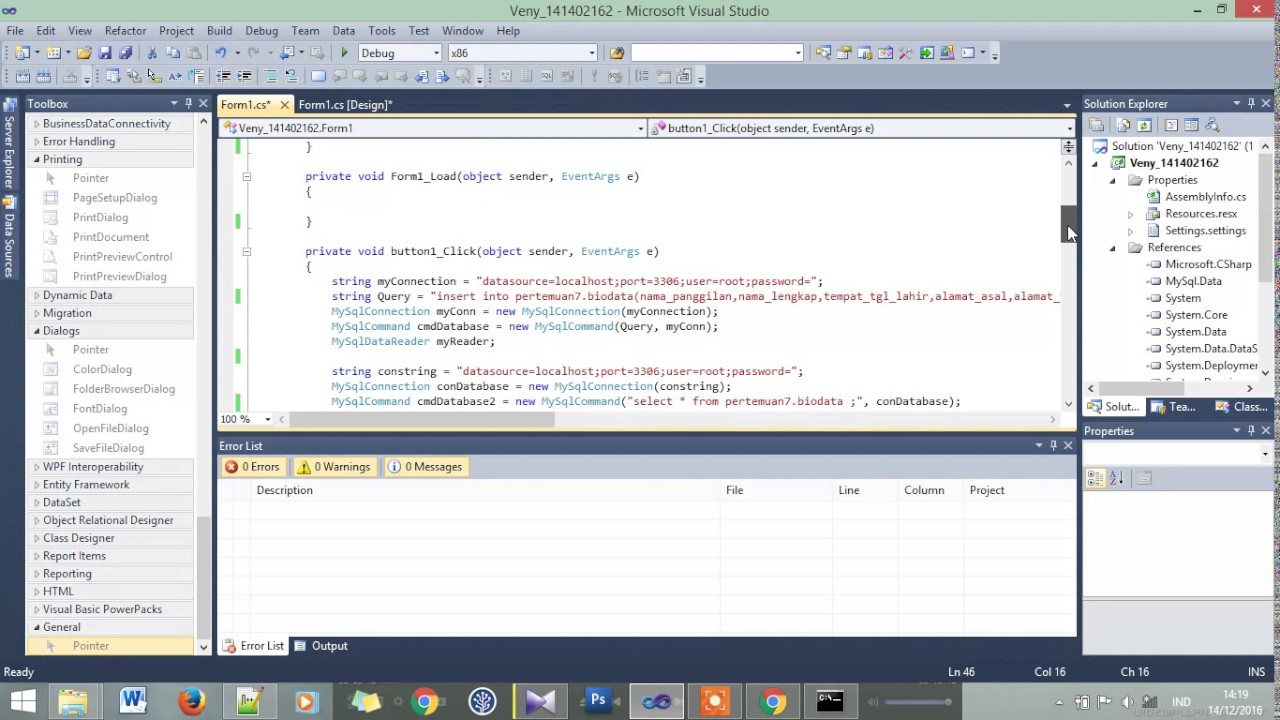Sort properties alphabetically icon

tap(1117, 478)
